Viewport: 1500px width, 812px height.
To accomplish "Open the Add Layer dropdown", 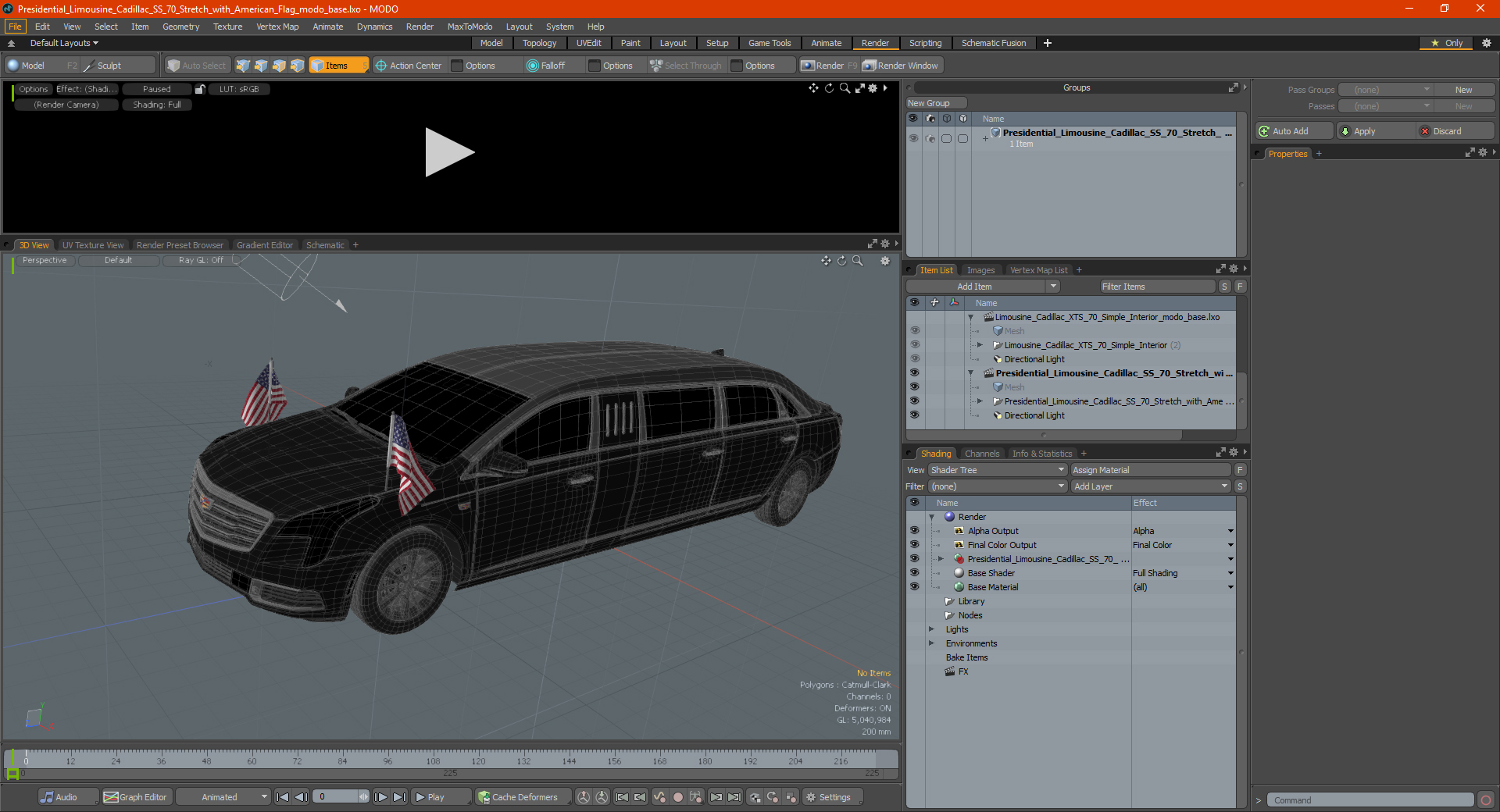I will 1151,486.
